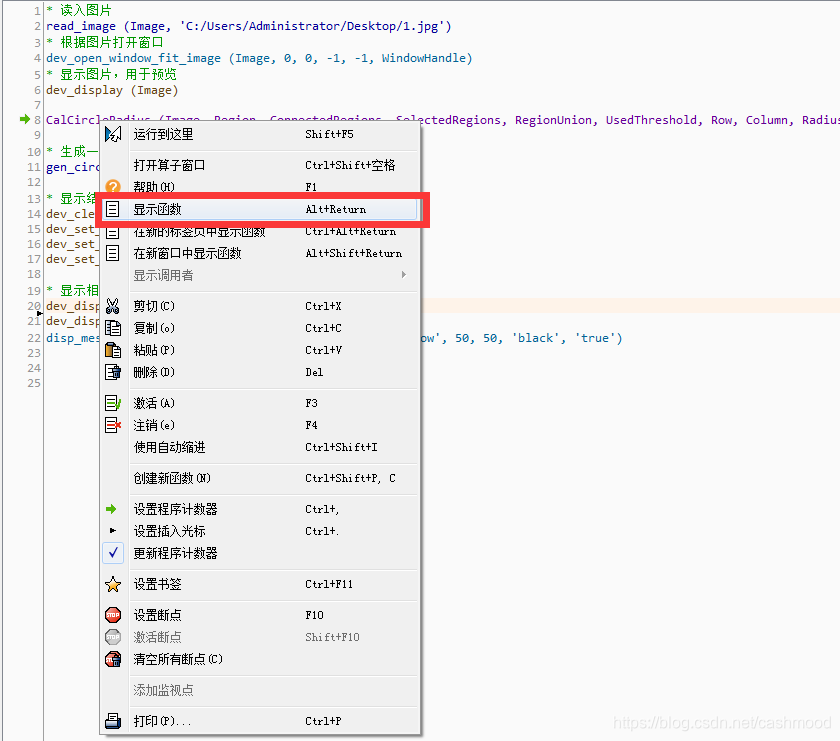Click the copy pages icon
840x741 pixels.
click(112, 328)
